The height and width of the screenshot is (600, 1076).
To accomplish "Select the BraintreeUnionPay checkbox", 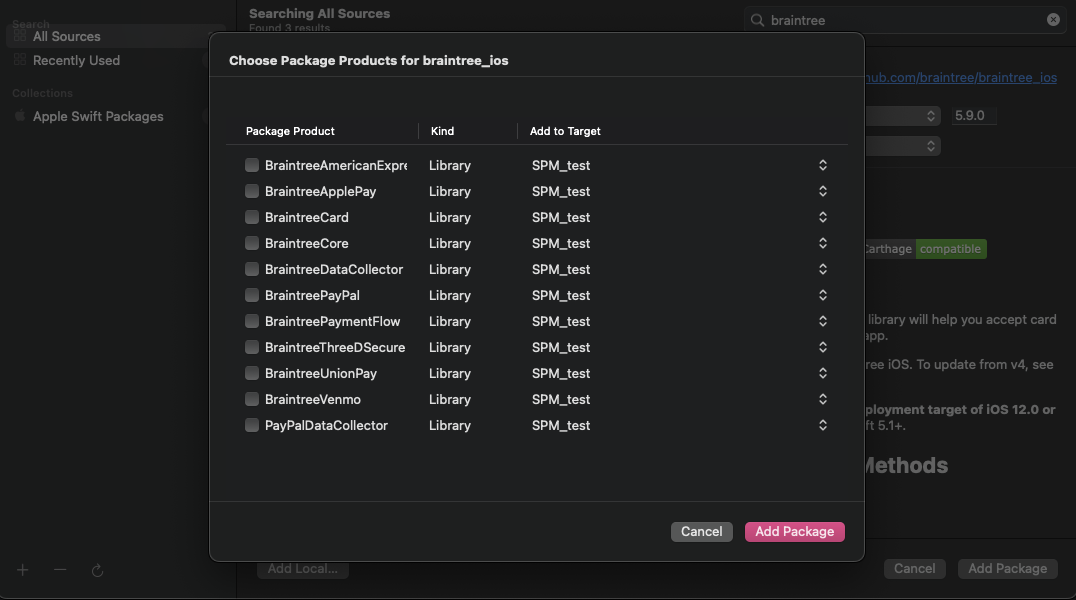I will 252,373.
